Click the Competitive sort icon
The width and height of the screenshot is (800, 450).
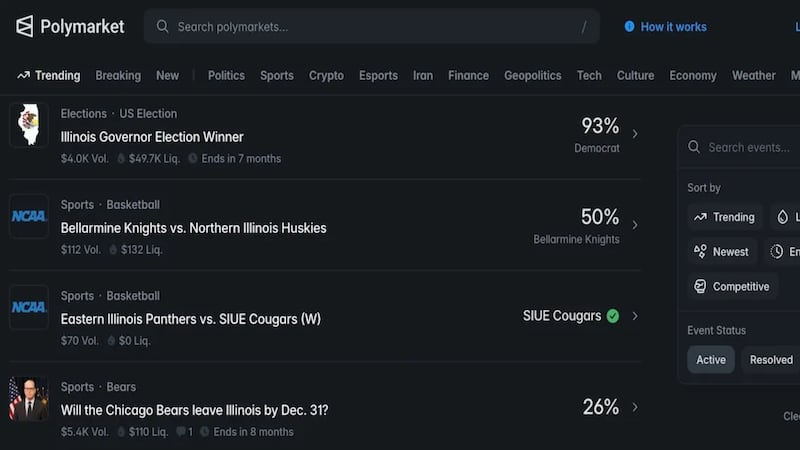tap(700, 287)
